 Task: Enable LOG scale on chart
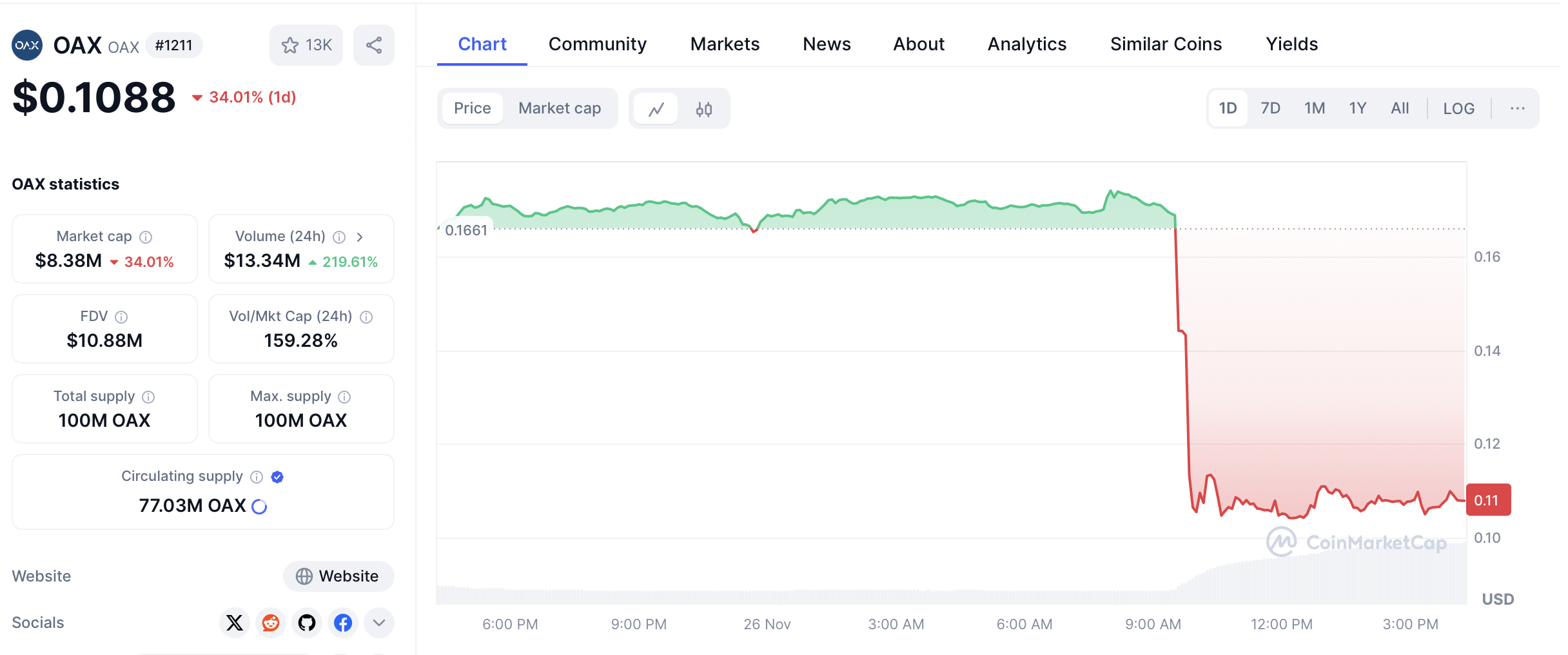tap(1458, 108)
